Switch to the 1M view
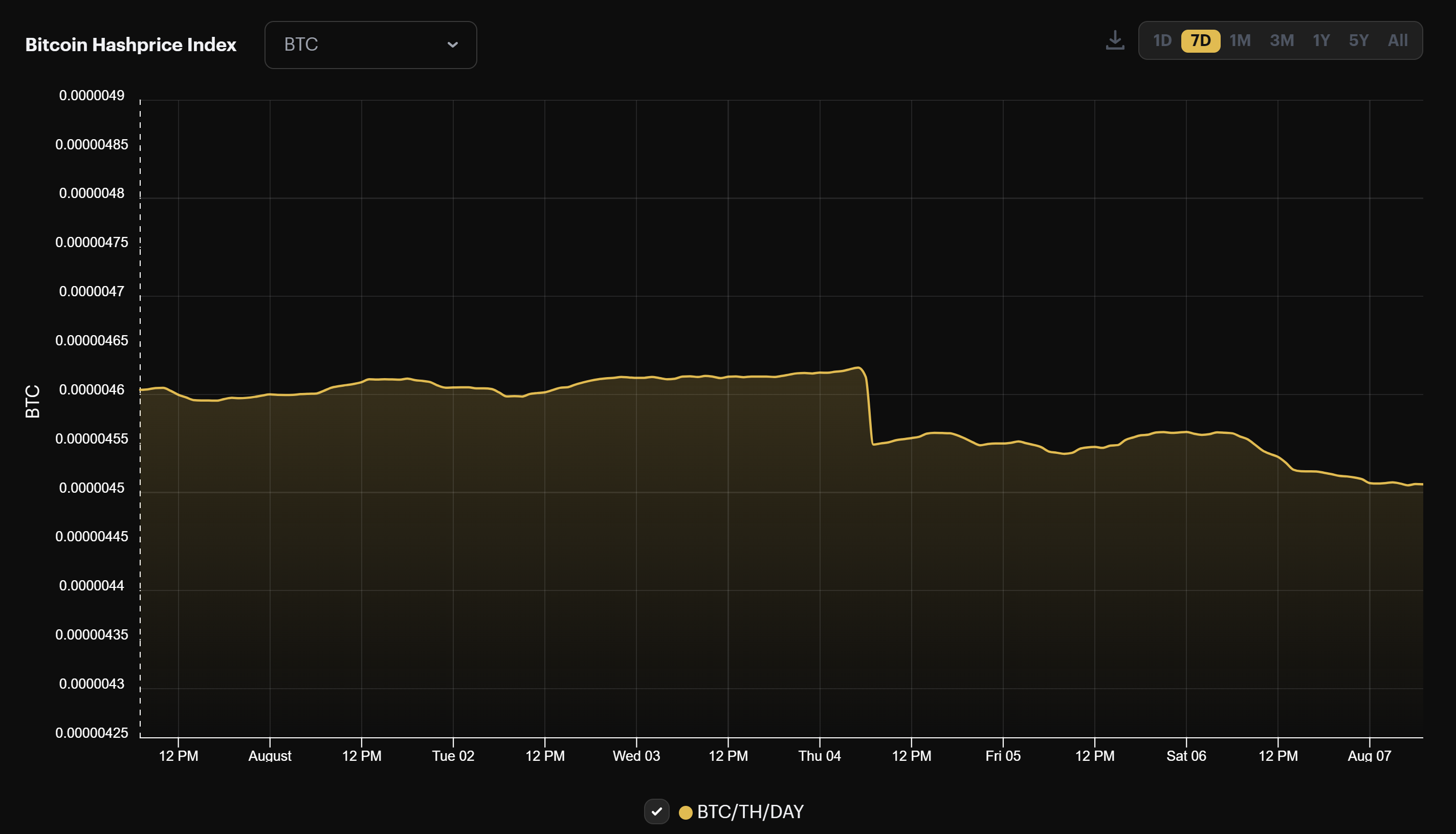This screenshot has width=1456, height=834. pyautogui.click(x=1241, y=40)
